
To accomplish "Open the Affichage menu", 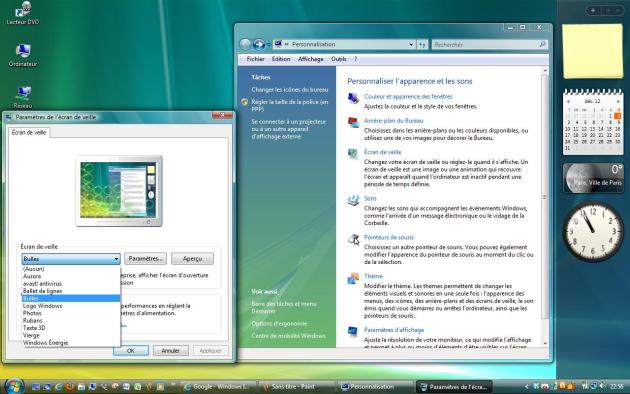I will [x=311, y=59].
